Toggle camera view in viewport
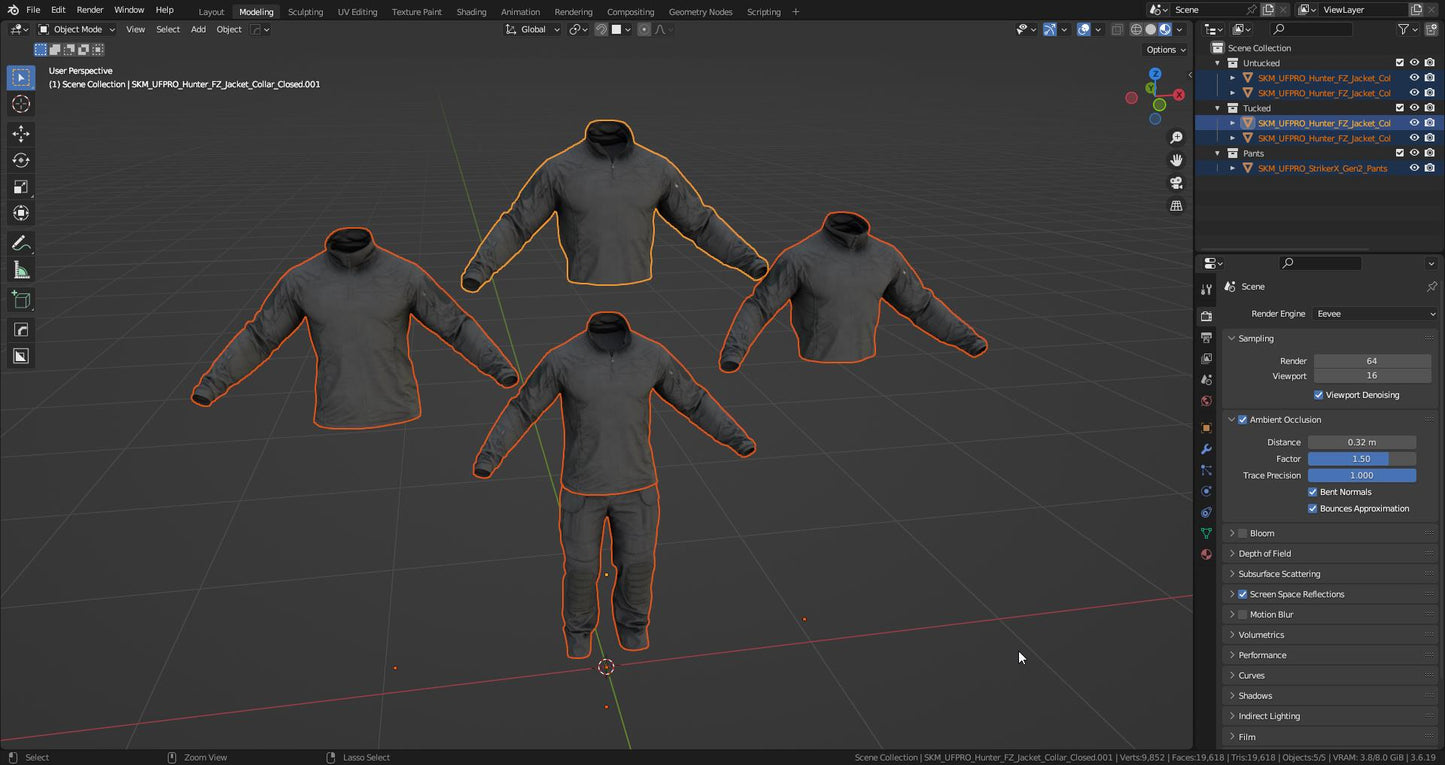Screen dimensions: 1445x765 click(x=1176, y=183)
